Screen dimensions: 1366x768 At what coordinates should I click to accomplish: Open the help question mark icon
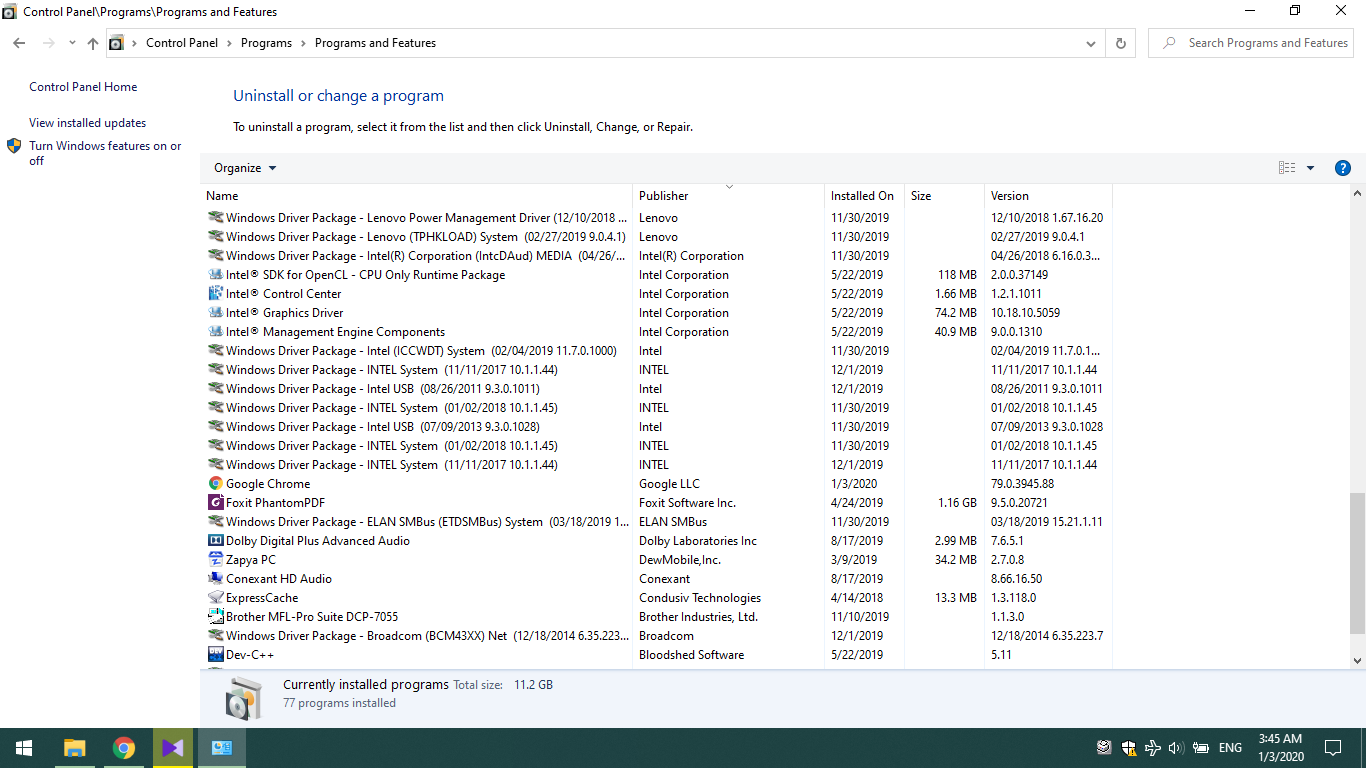click(1343, 168)
